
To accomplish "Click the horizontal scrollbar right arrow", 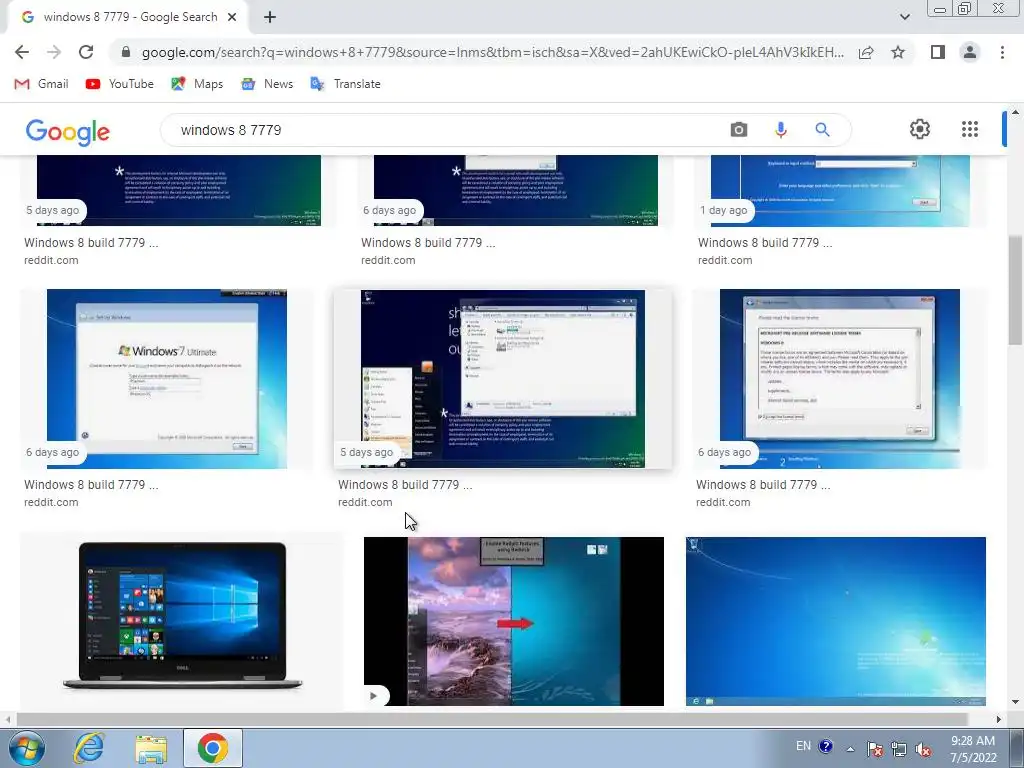I will [999, 719].
